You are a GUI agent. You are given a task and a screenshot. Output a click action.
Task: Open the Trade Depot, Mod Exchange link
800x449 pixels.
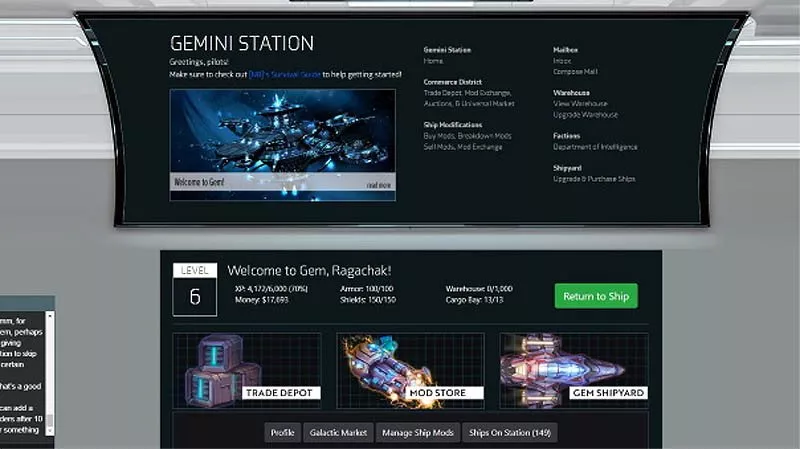(467, 93)
